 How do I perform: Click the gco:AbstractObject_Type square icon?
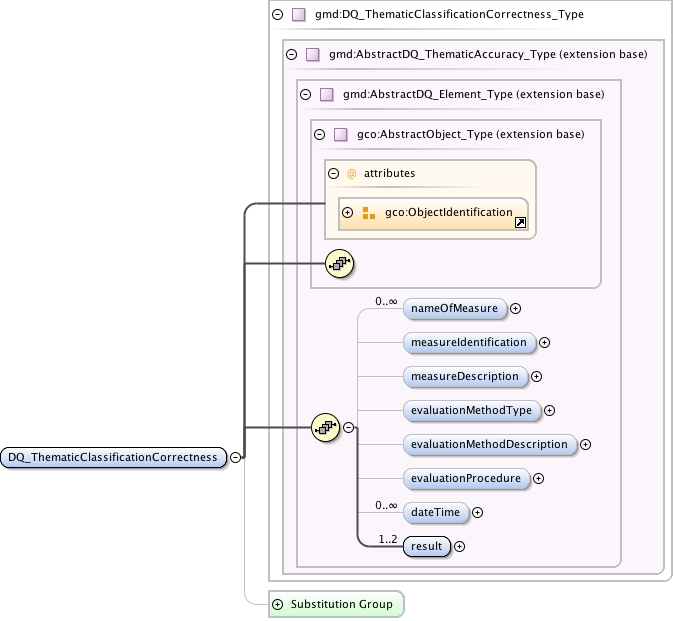click(340, 135)
